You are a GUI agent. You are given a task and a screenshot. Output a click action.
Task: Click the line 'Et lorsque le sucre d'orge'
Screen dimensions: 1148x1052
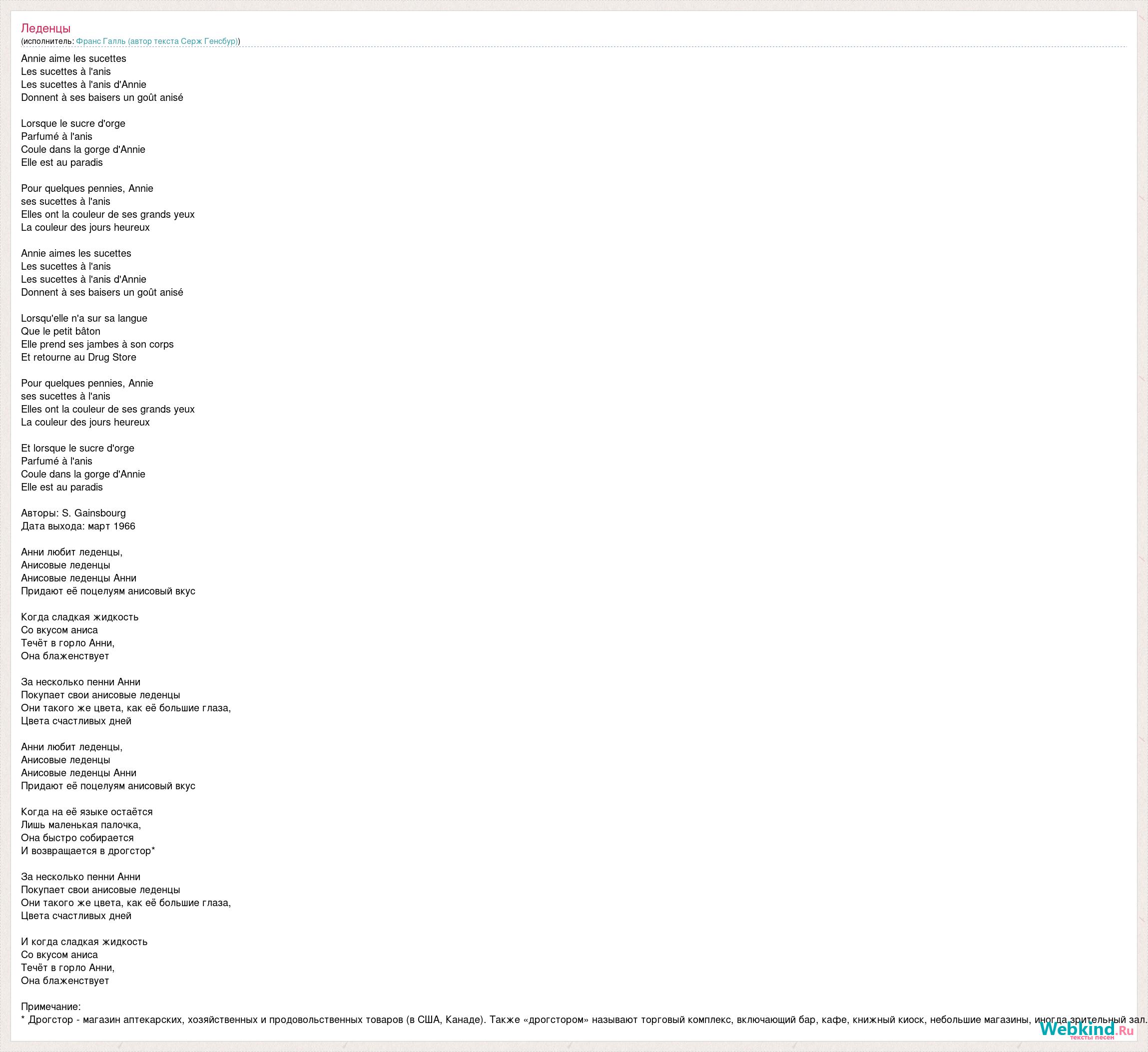[77, 448]
